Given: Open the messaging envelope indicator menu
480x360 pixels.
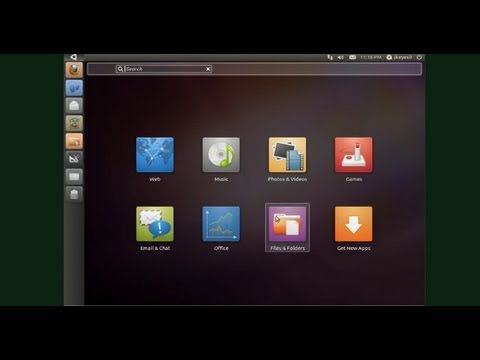Looking at the screenshot, I should pos(352,57).
